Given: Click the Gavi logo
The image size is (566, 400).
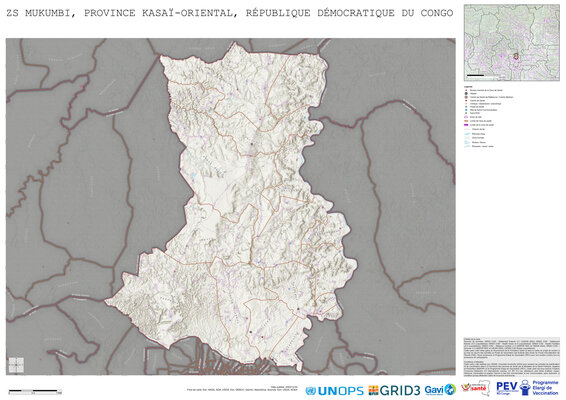Looking at the screenshot, I should [x=440, y=390].
